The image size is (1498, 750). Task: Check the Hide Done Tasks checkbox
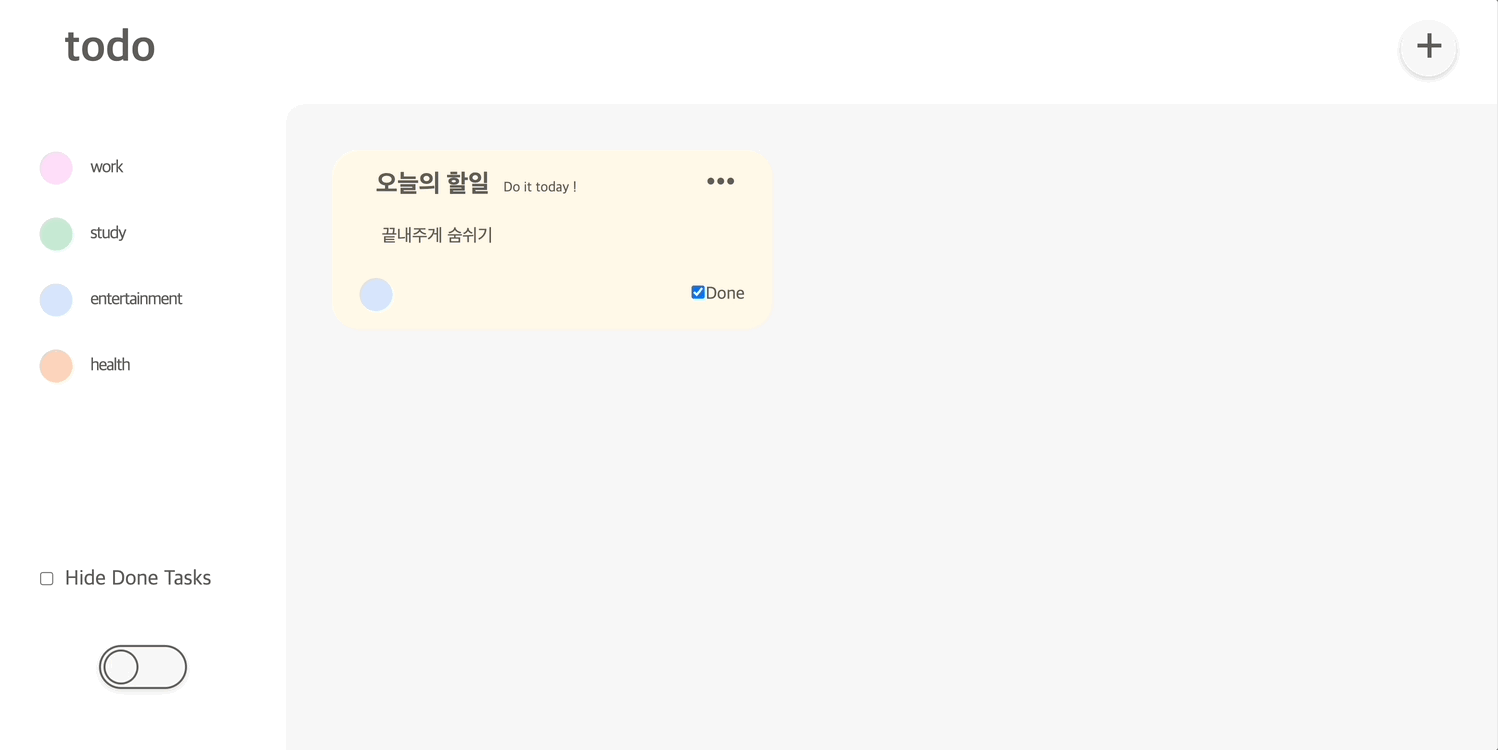[46, 578]
